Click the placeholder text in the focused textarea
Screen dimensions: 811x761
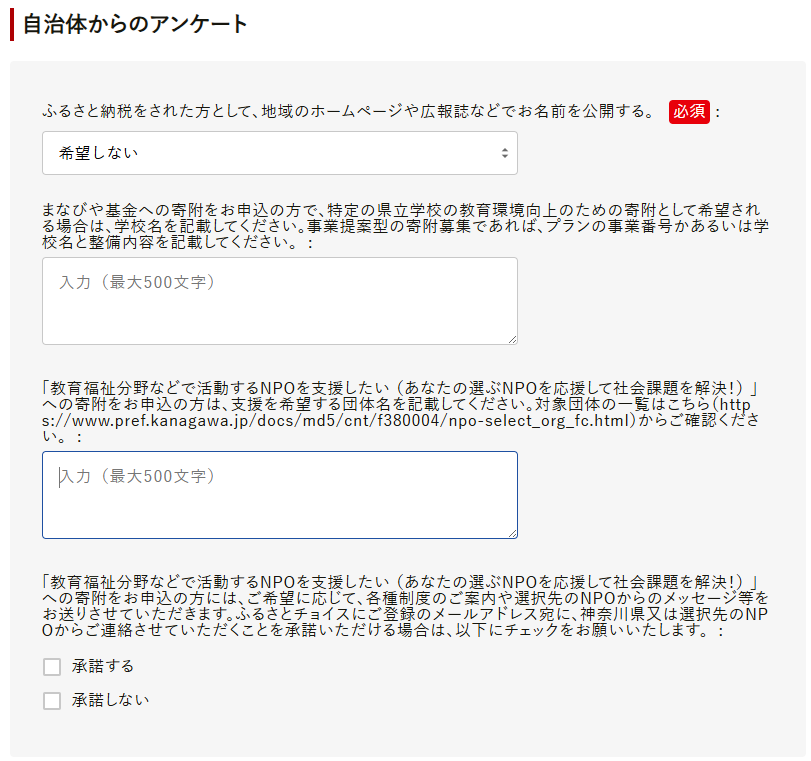[137, 477]
